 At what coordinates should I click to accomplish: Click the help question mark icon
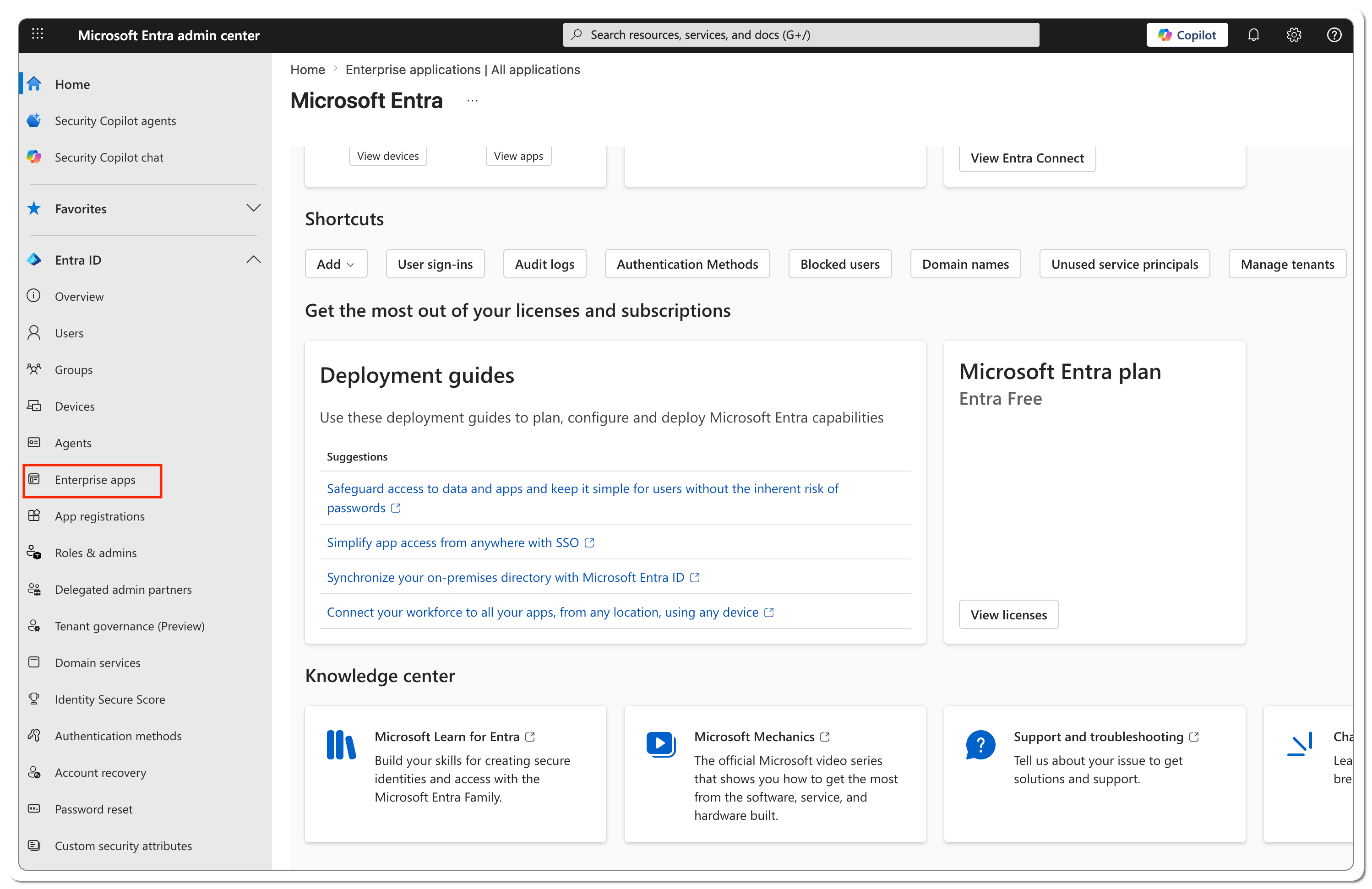(x=1334, y=35)
